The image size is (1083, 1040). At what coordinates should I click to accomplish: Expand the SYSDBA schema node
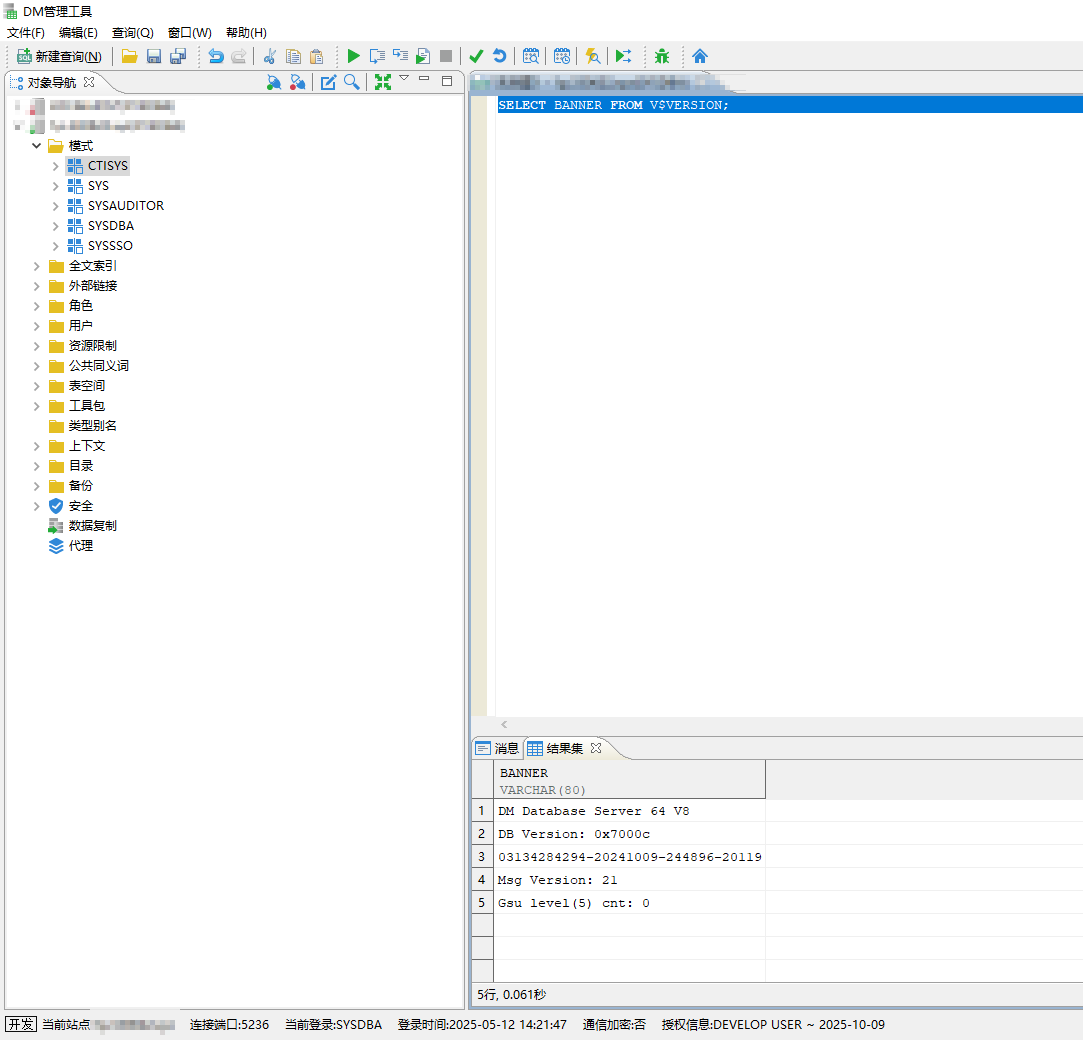[x=56, y=226]
